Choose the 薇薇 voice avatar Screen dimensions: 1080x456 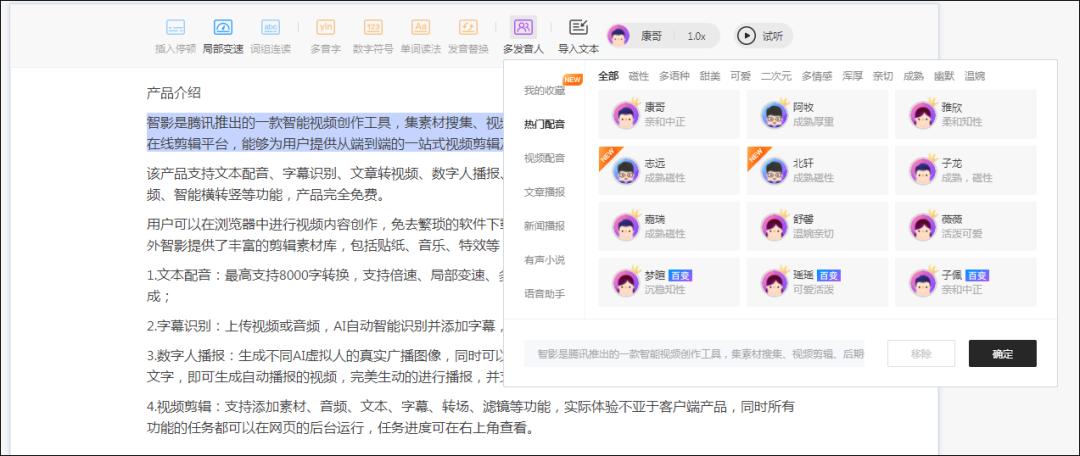(x=922, y=227)
